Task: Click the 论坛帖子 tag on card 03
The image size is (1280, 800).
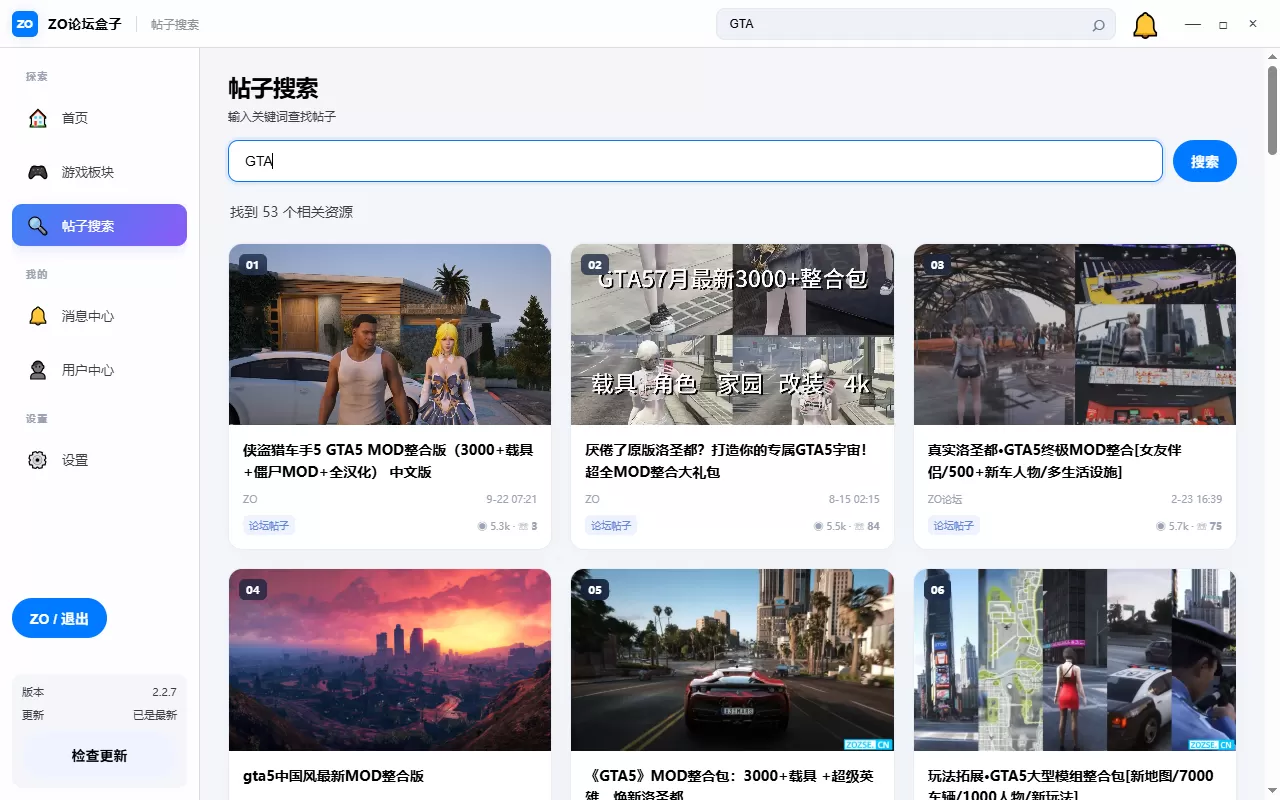Action: (x=954, y=526)
